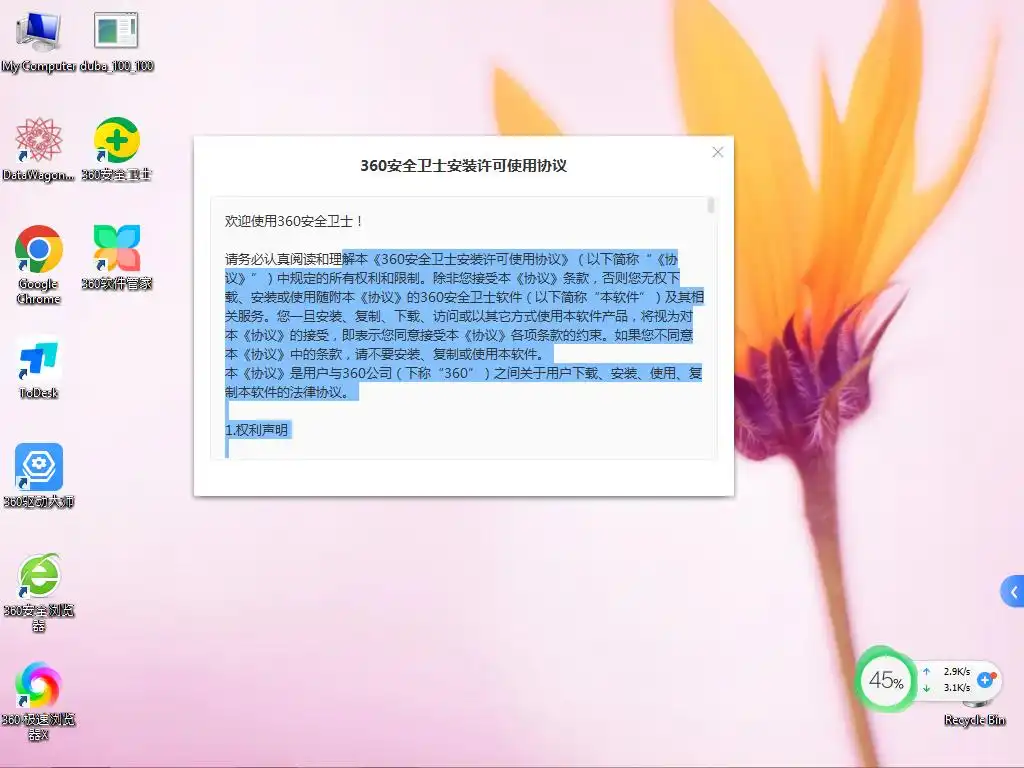Image resolution: width=1024 pixels, height=768 pixels.
Task: Click the 1.权利声明 heading
Action: click(x=256, y=430)
